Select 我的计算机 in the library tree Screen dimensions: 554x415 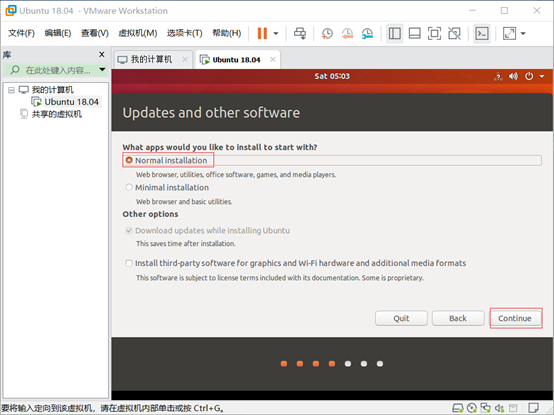53,90
